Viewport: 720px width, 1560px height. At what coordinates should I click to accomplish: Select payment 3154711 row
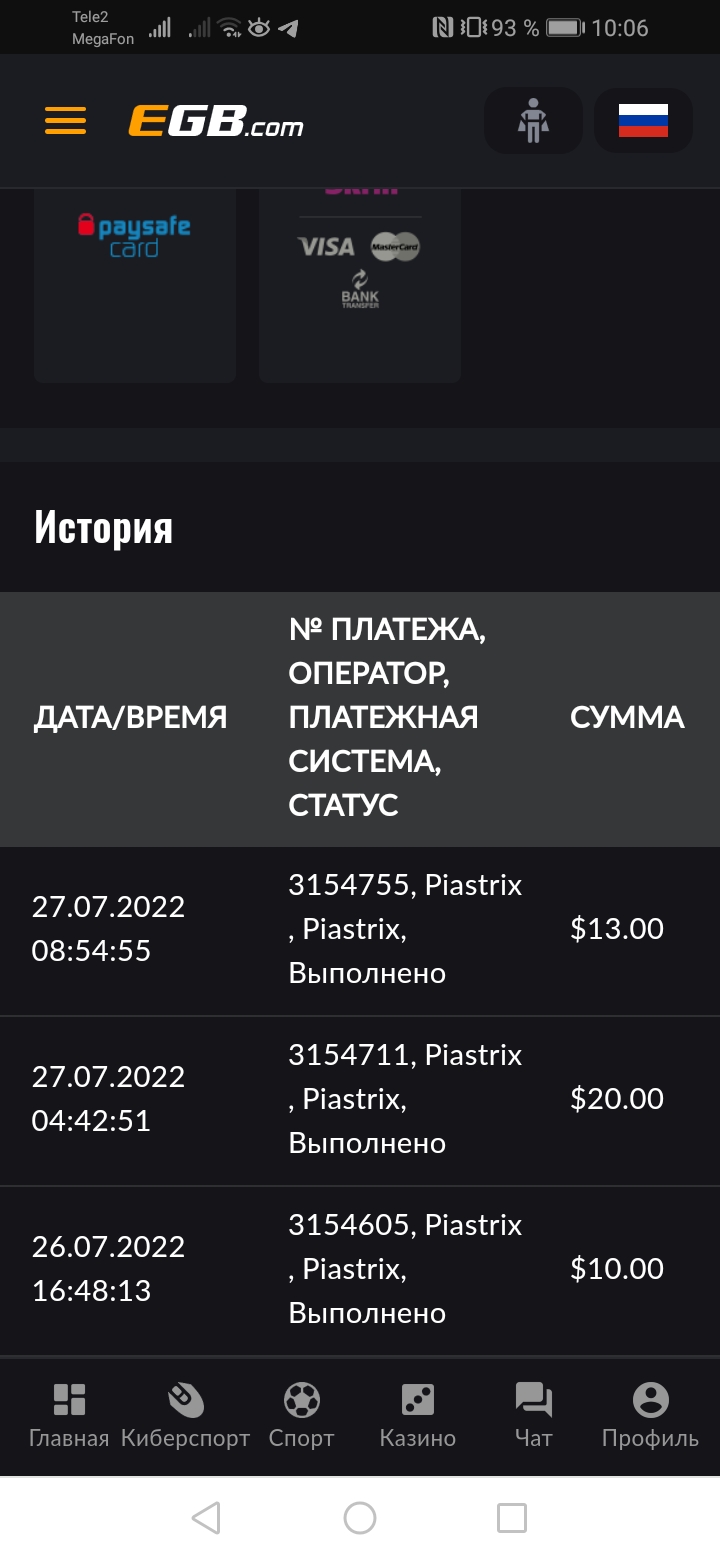(x=360, y=1100)
